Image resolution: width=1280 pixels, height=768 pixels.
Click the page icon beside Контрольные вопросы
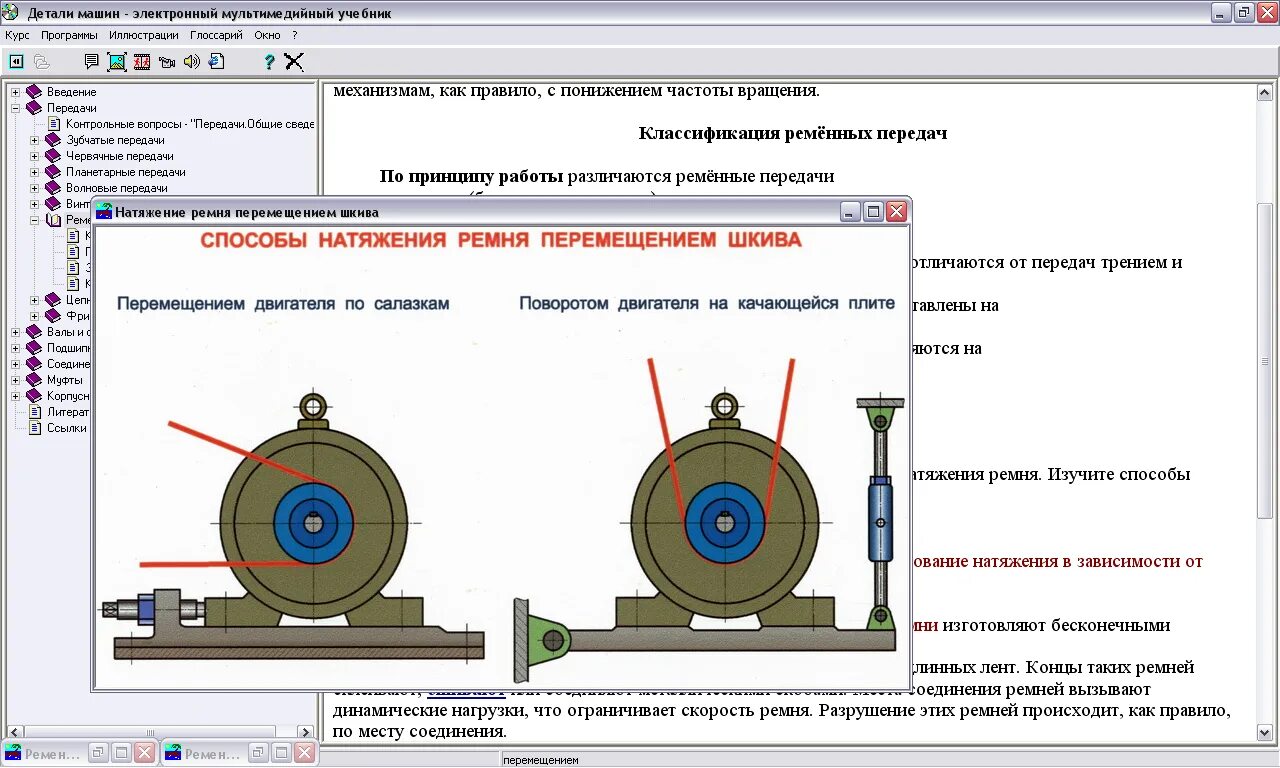54,124
